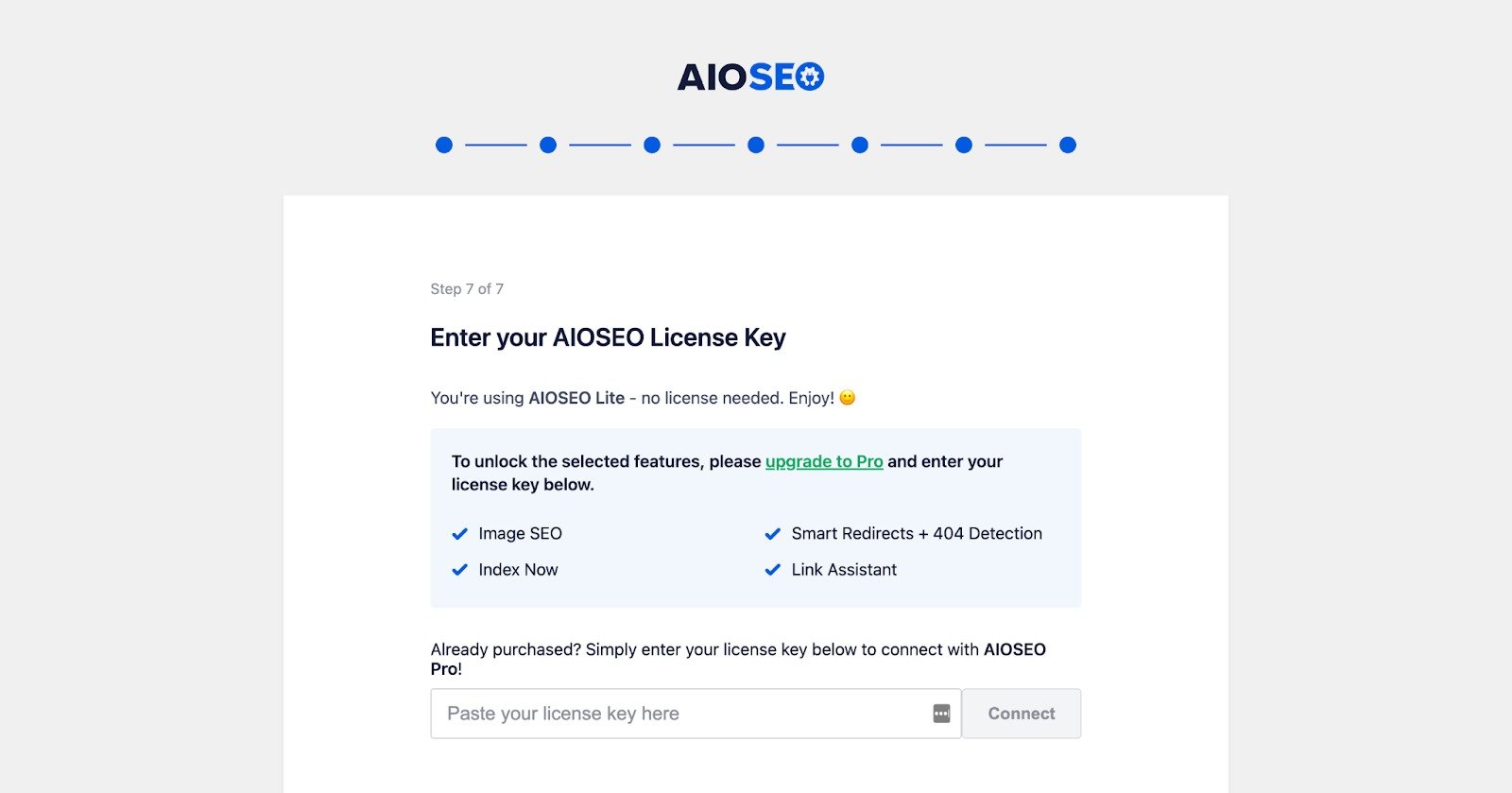This screenshot has width=1512, height=793.
Task: Jump to the second wizard step dot
Action: 548,145
